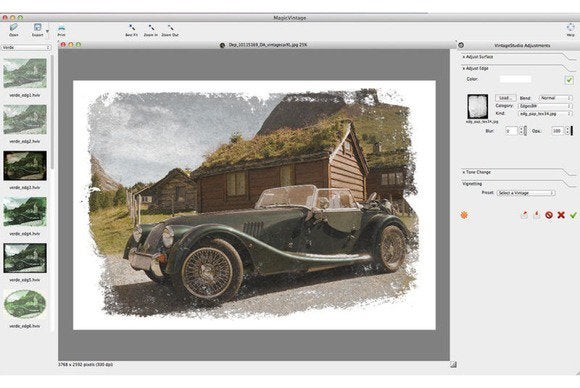Open the Select a Vintage preset dropdown

point(526,193)
